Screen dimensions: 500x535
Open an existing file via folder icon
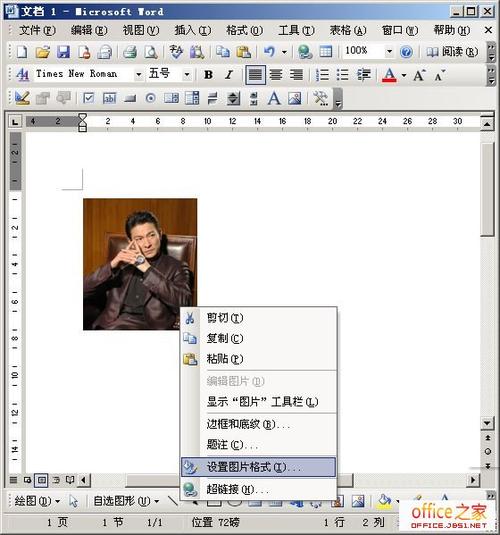click(43, 52)
